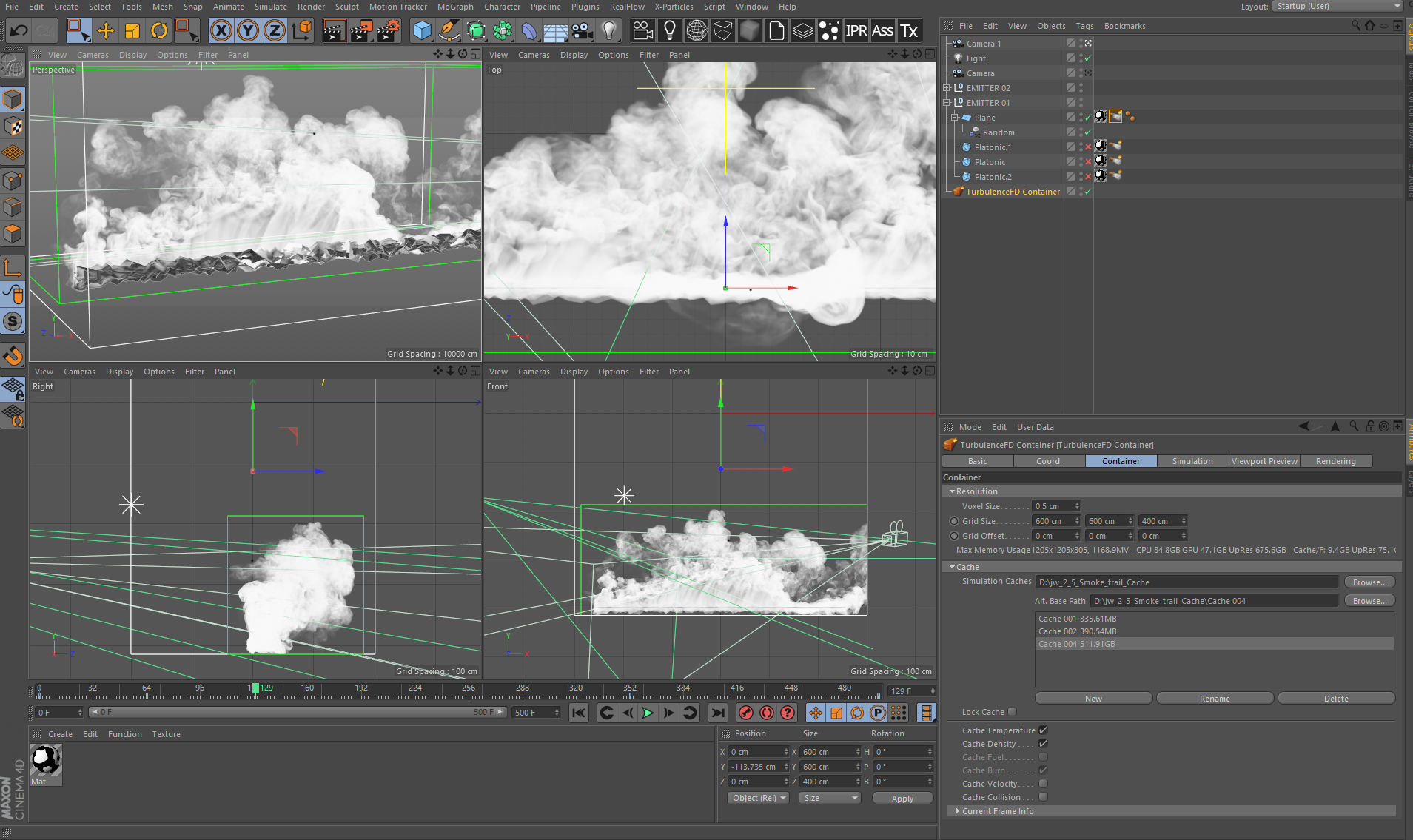This screenshot has width=1413, height=840.
Task: Add a cube primitive object
Action: pos(422,30)
